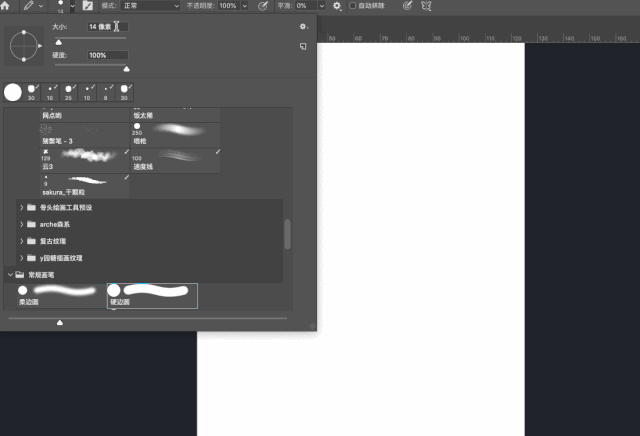
Task: Open smoothing options gear icon
Action: click(x=337, y=6)
